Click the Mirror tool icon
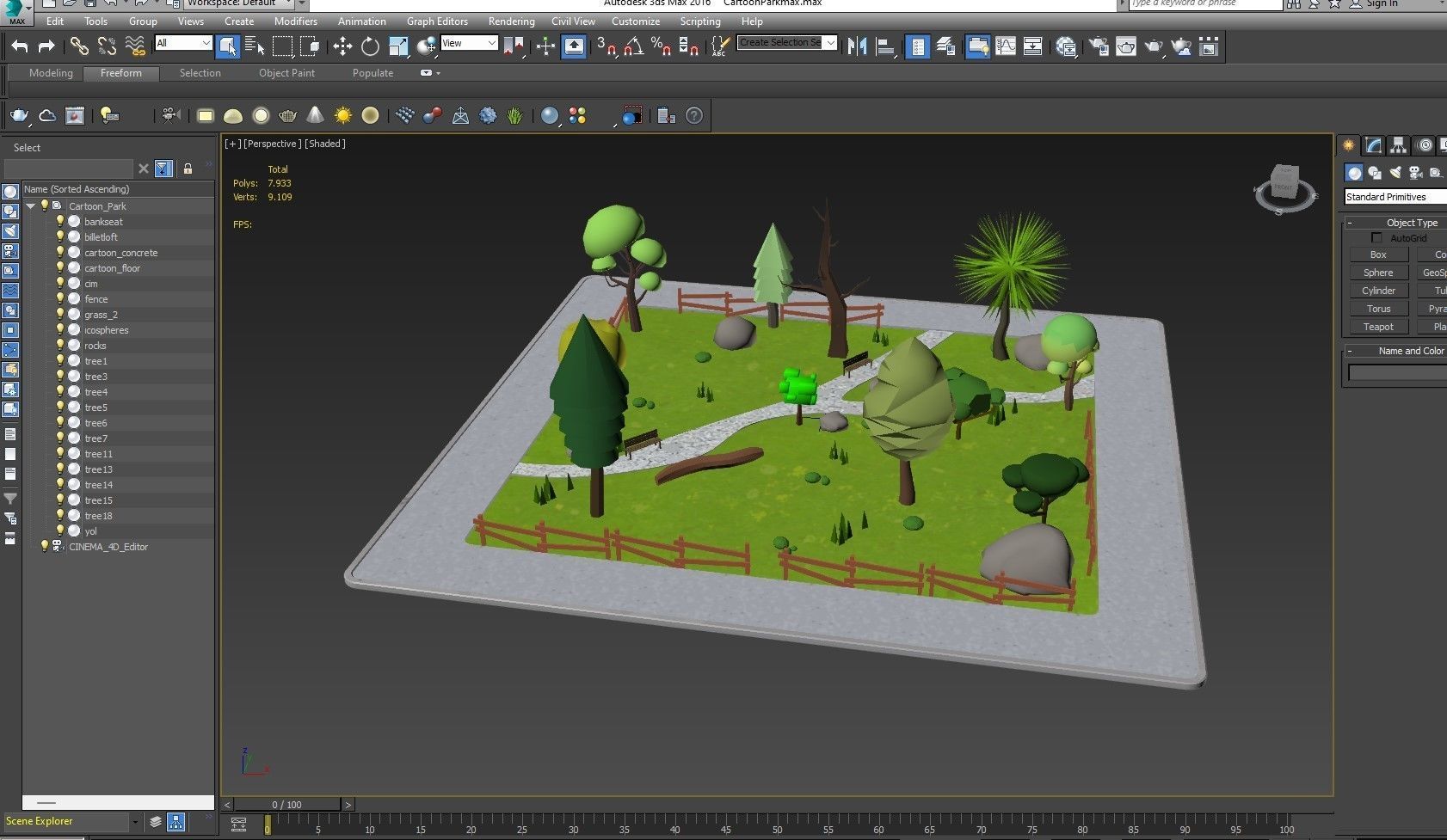This screenshot has height=840, width=1447. click(x=857, y=46)
